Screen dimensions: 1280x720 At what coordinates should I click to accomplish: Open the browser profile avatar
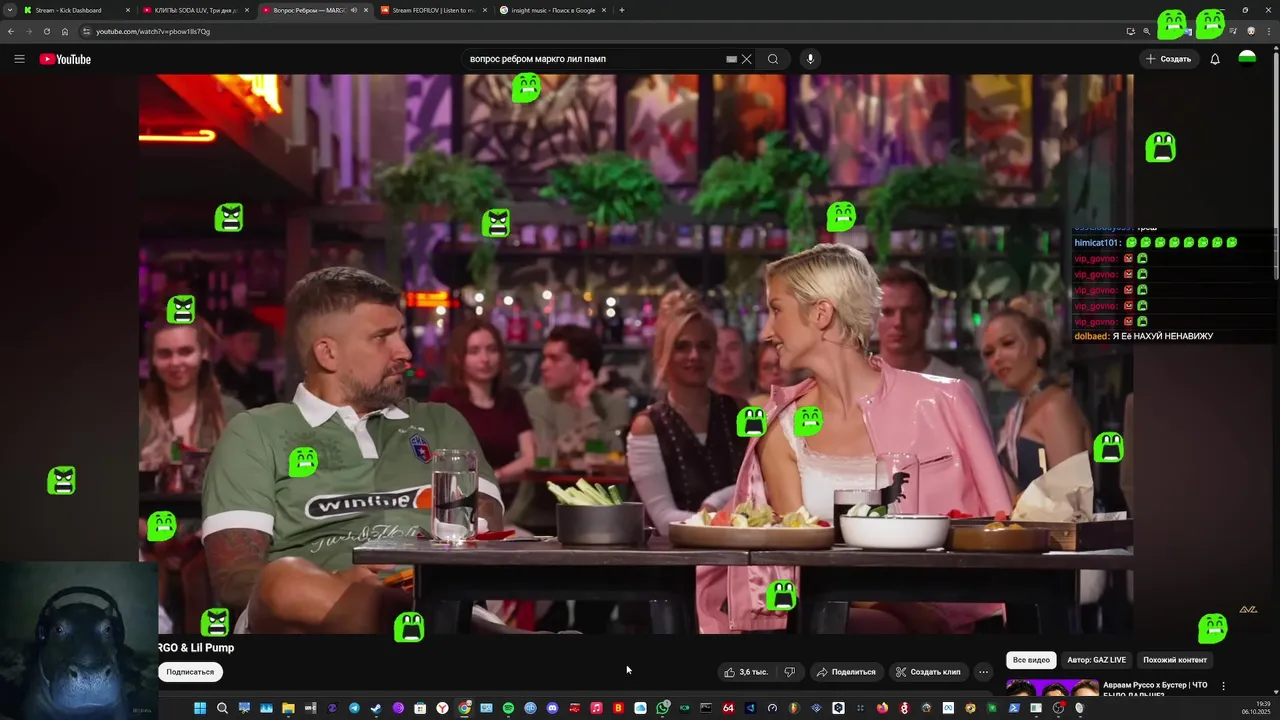[x=1251, y=31]
